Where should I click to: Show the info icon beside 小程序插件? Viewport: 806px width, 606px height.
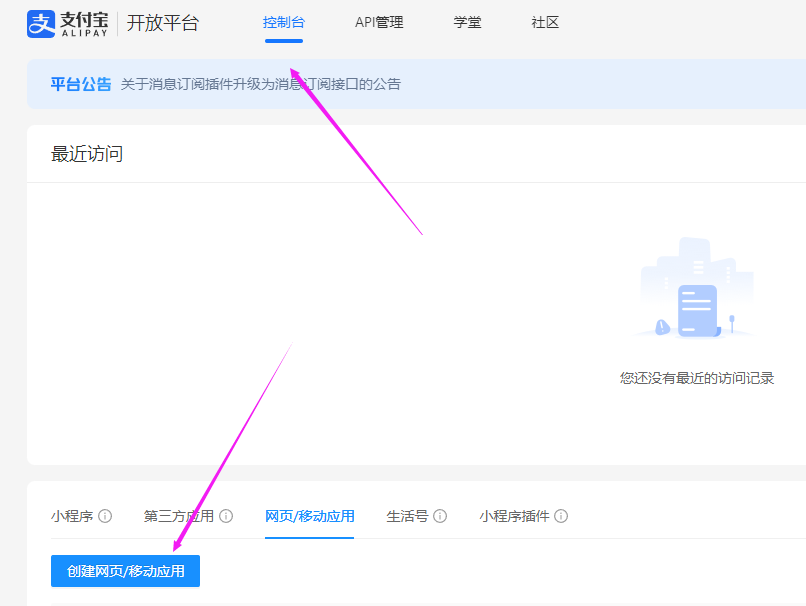point(561,516)
